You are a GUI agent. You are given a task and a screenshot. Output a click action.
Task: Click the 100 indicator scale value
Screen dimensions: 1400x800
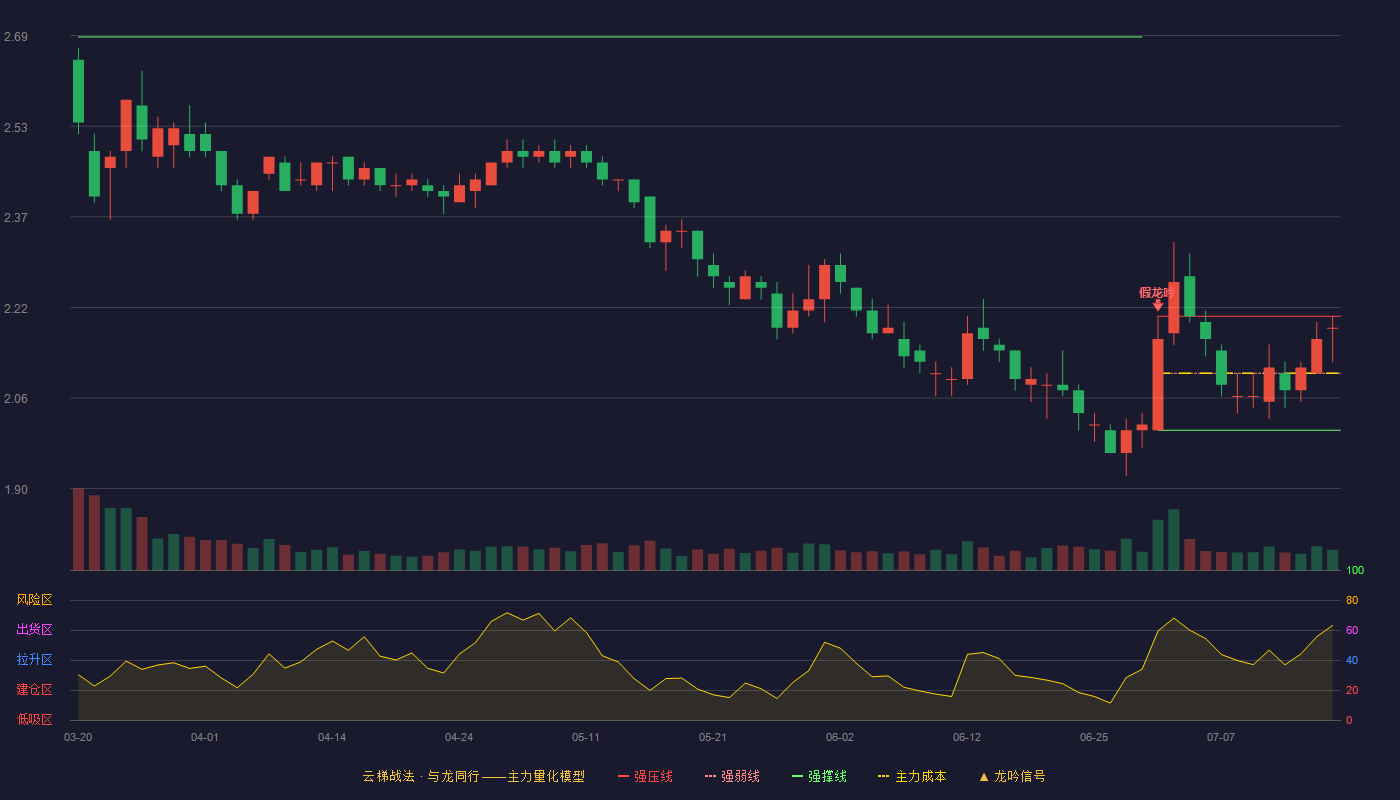1355,571
